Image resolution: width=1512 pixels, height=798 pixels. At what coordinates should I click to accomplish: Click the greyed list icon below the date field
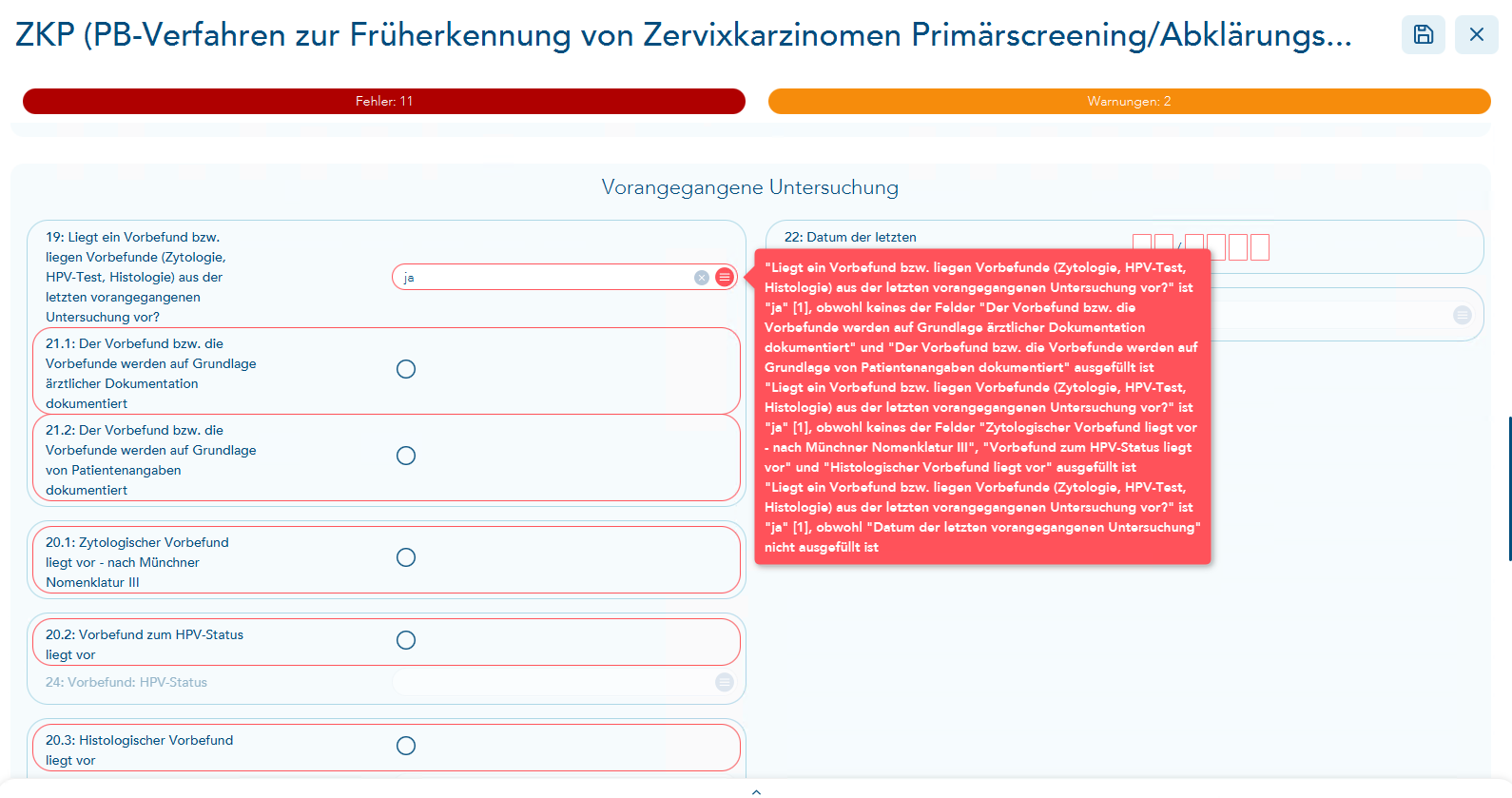tap(1463, 315)
